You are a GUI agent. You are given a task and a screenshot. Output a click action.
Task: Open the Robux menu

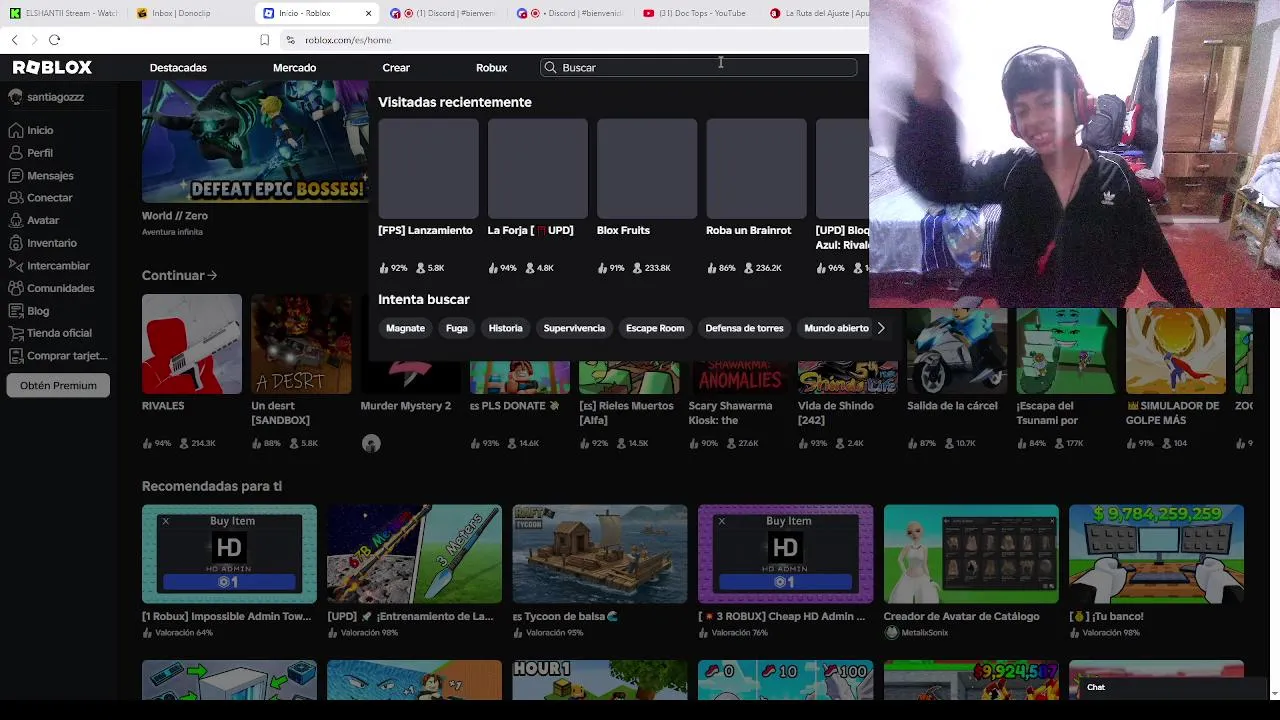point(491,67)
